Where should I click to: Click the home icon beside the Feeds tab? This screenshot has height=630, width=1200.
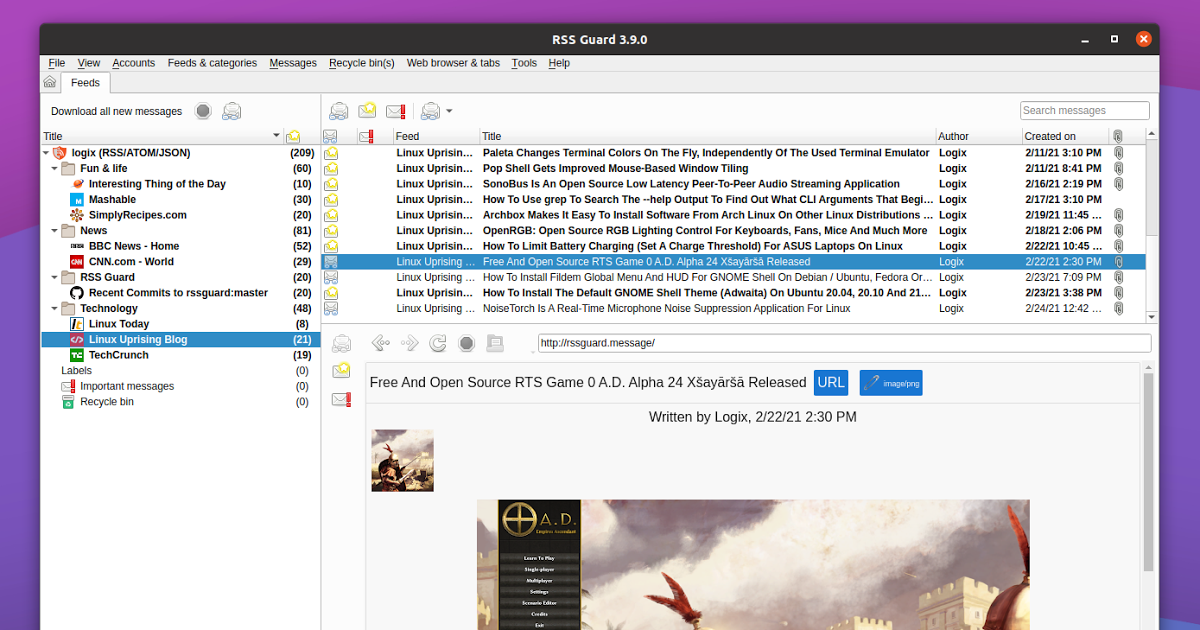50,82
